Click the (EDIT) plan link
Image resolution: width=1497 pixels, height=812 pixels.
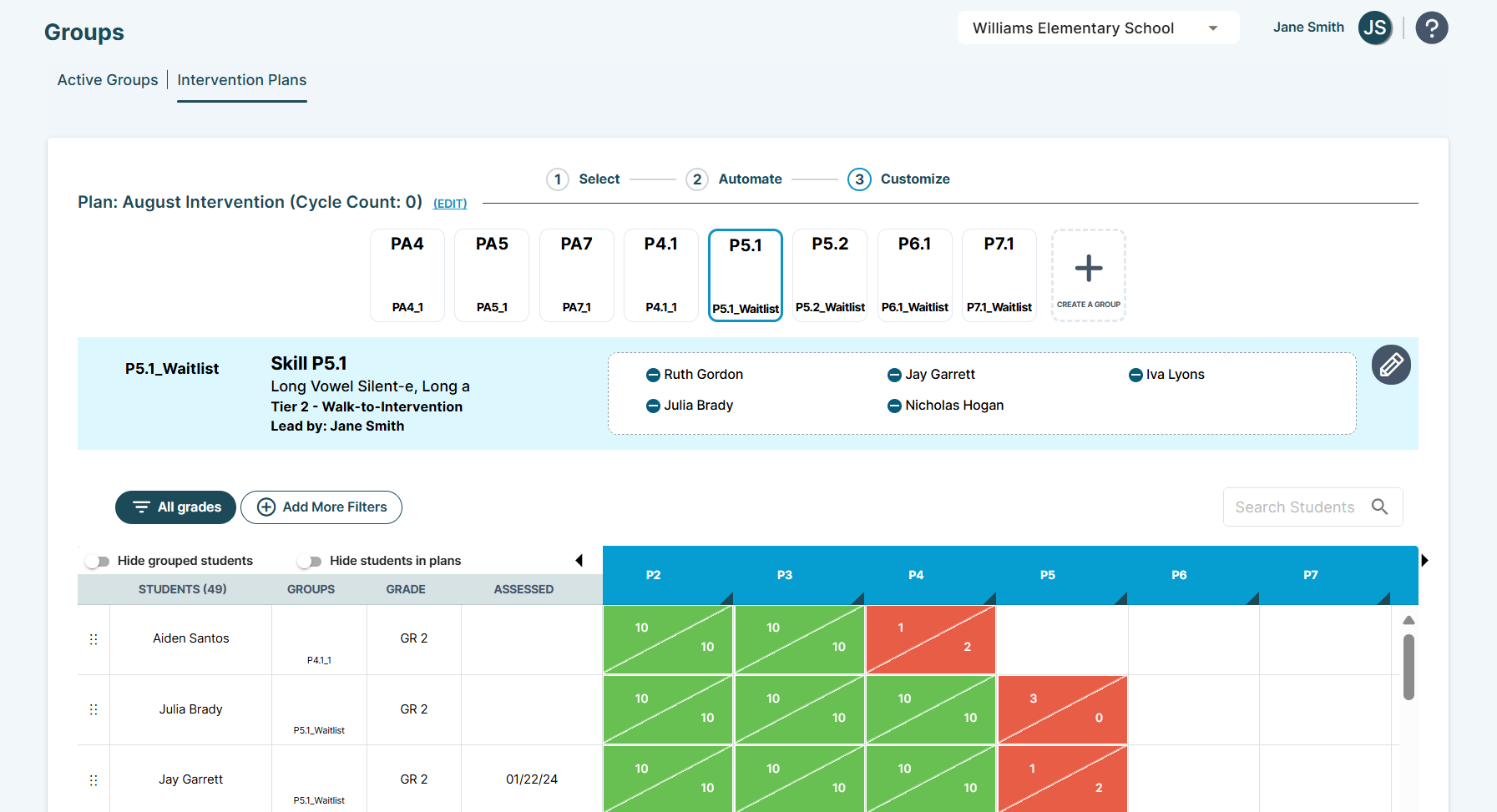point(450,204)
